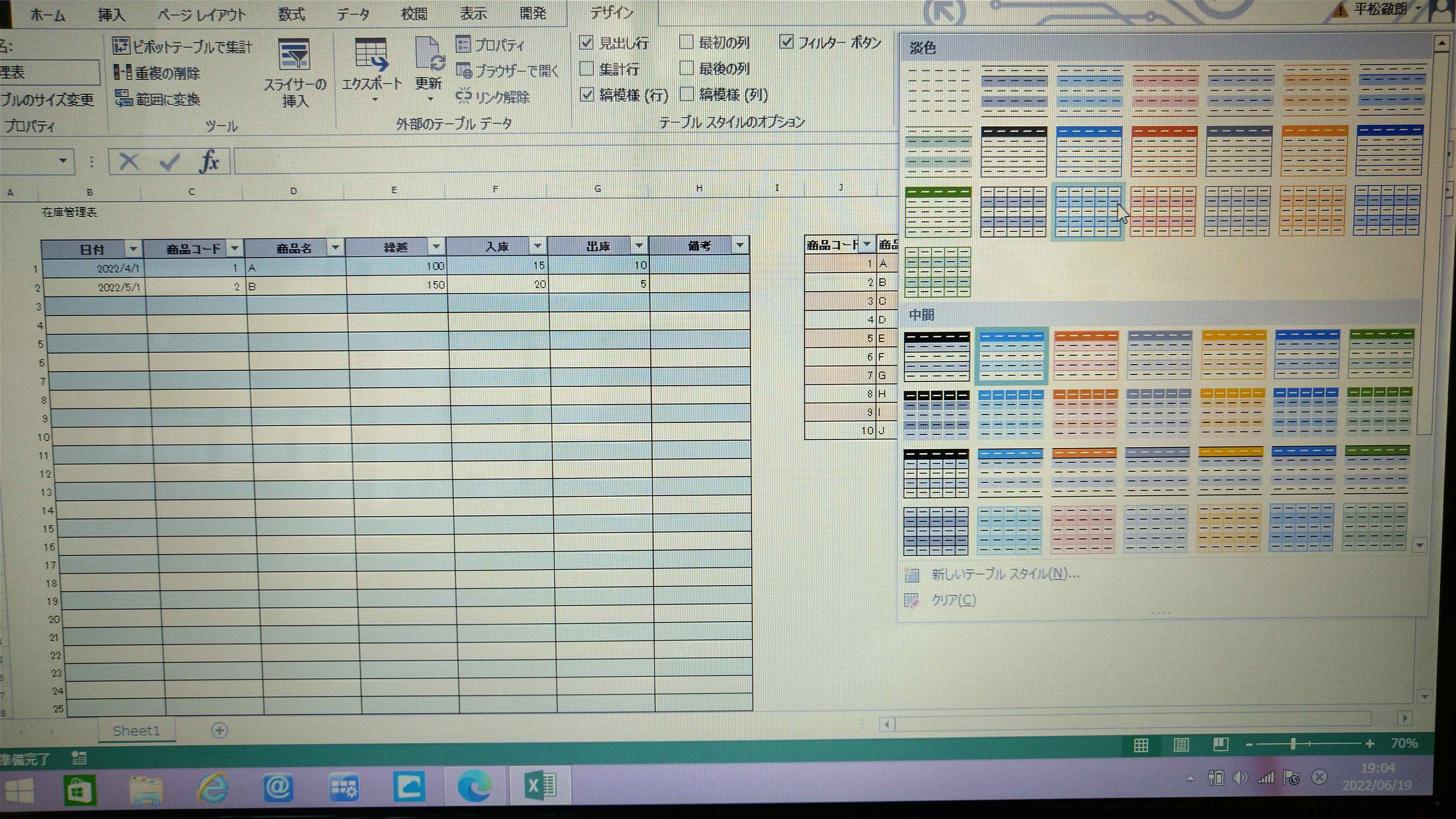The width and height of the screenshot is (1456, 819).
Task: Toggle Filter Button (フィルターボタン) checkbox
Action: pyautogui.click(x=786, y=41)
